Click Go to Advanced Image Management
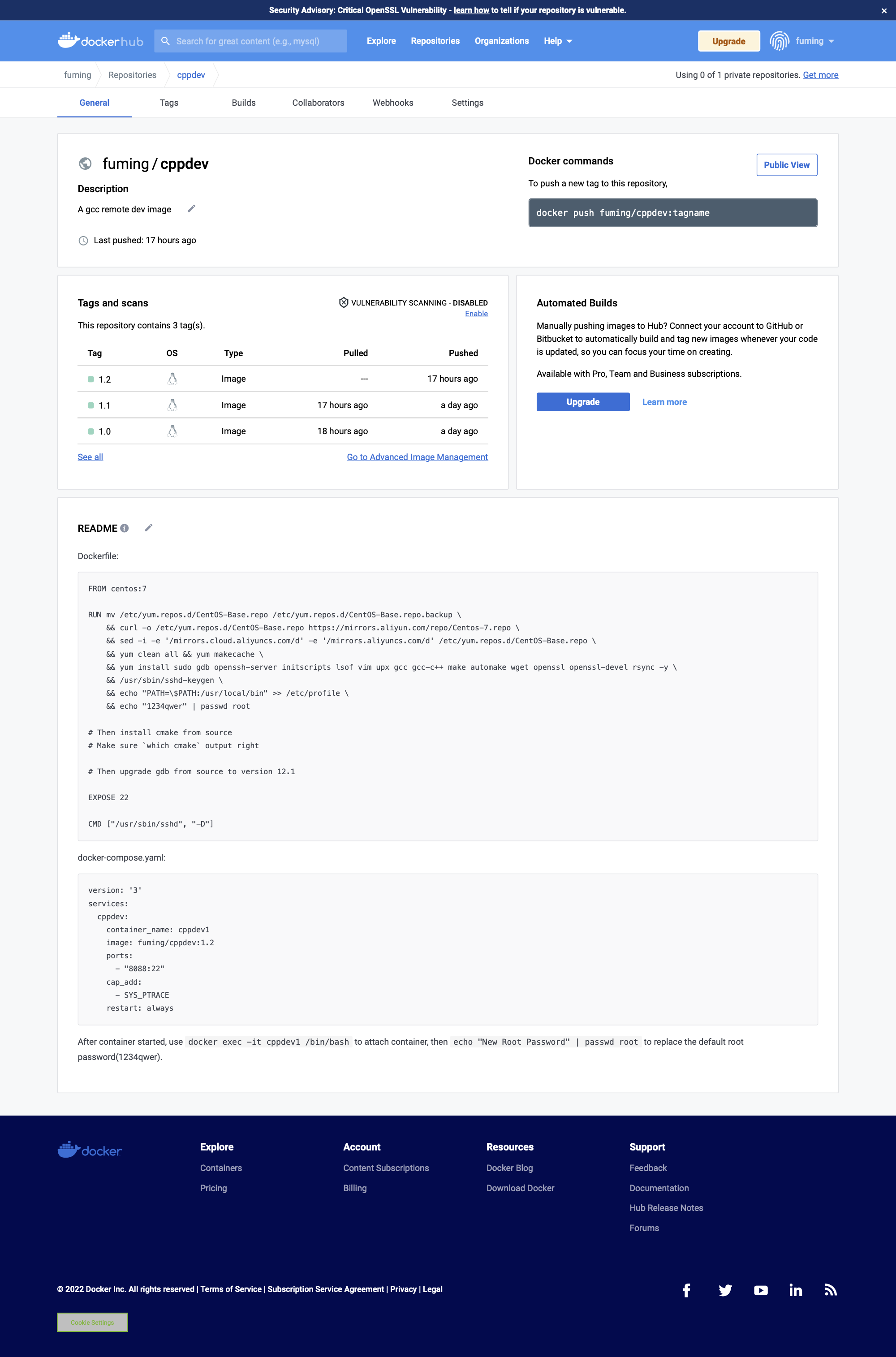 click(418, 456)
